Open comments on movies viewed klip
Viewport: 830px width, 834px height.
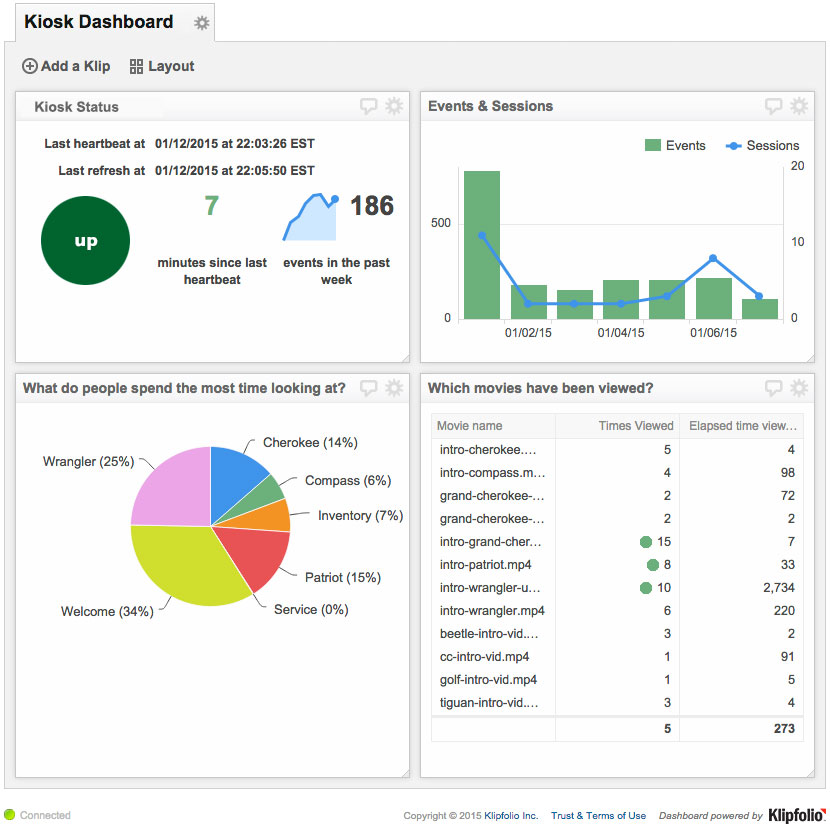coord(774,388)
